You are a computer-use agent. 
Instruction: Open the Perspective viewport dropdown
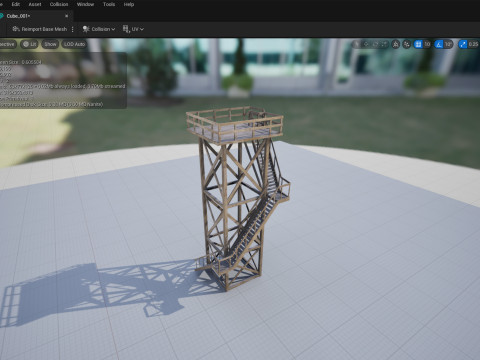point(7,44)
